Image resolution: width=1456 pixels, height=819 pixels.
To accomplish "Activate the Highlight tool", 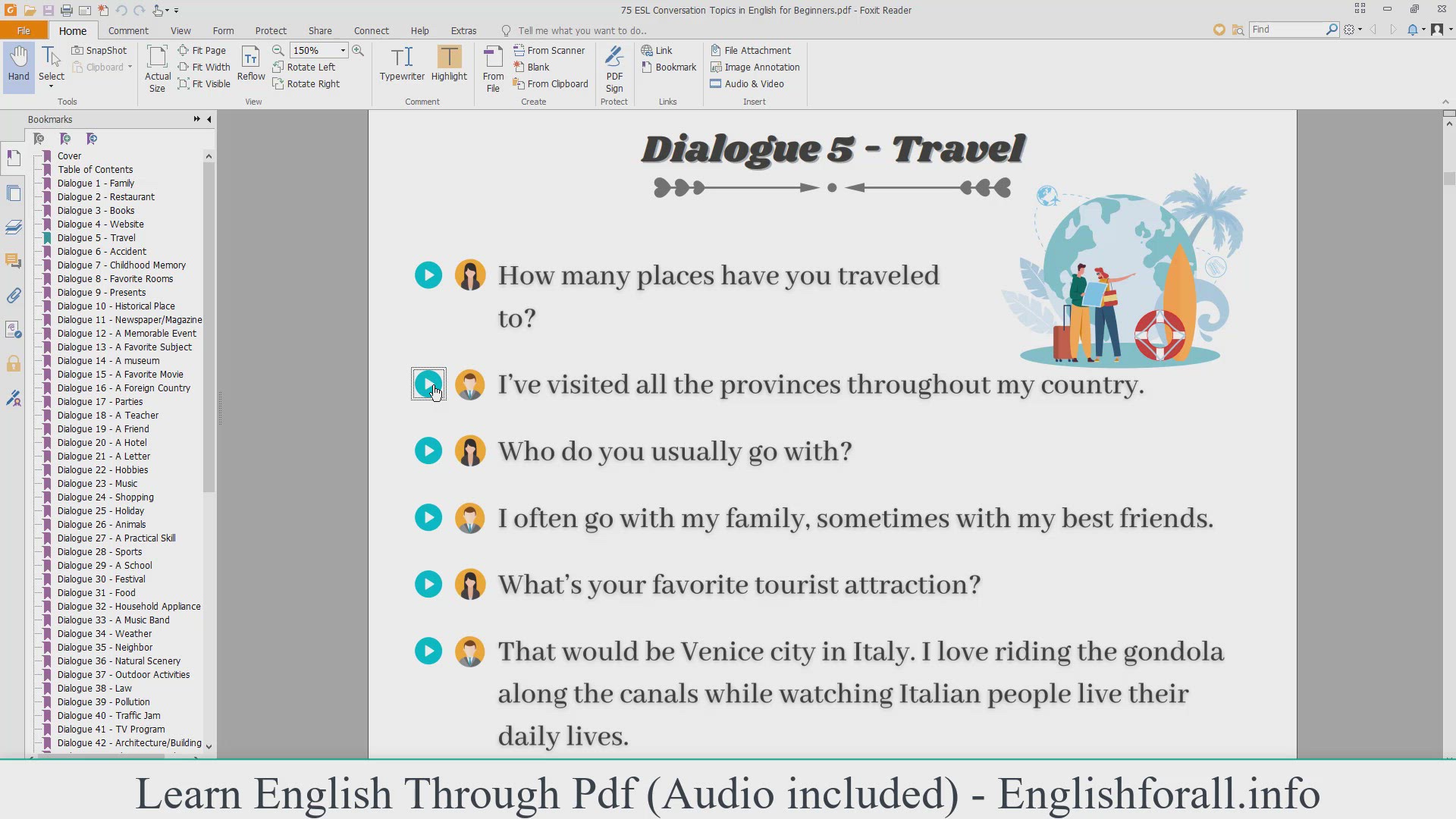I will pyautogui.click(x=449, y=64).
